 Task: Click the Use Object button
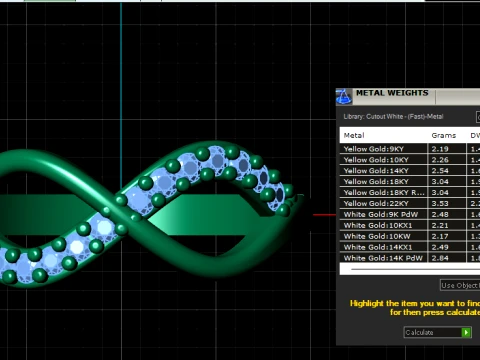(x=460, y=285)
